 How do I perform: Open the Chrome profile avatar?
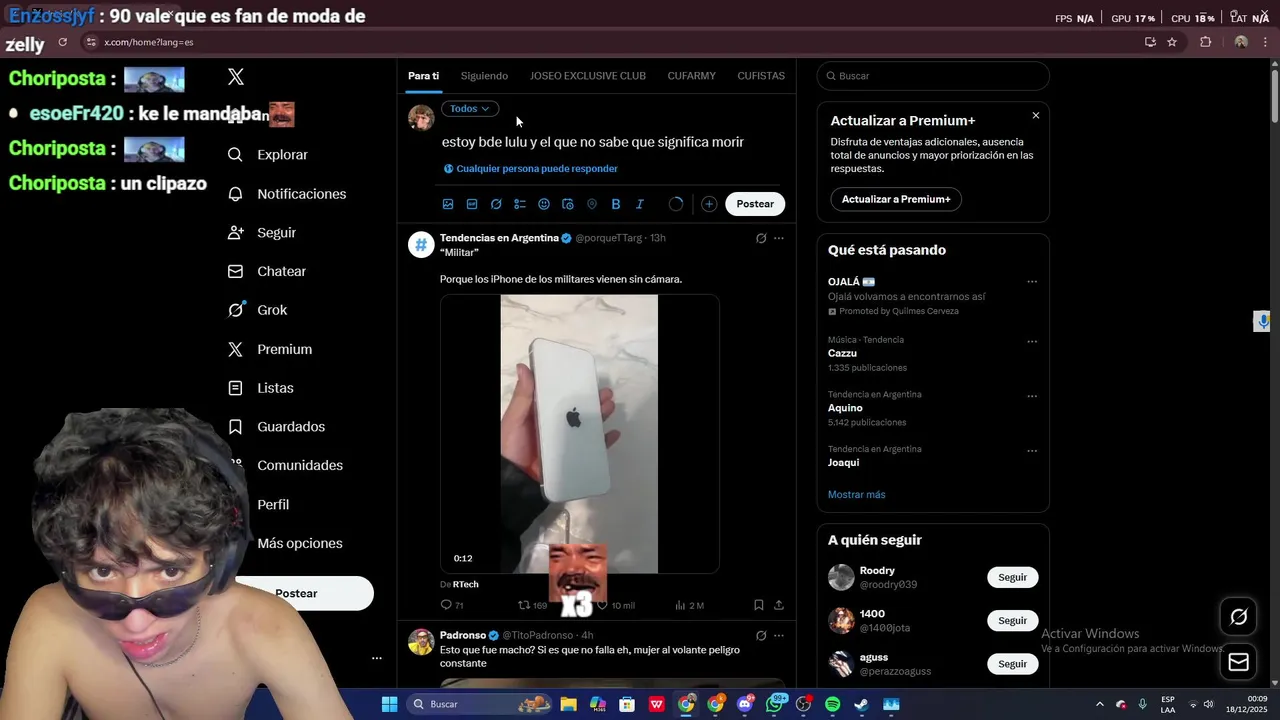tap(1241, 42)
